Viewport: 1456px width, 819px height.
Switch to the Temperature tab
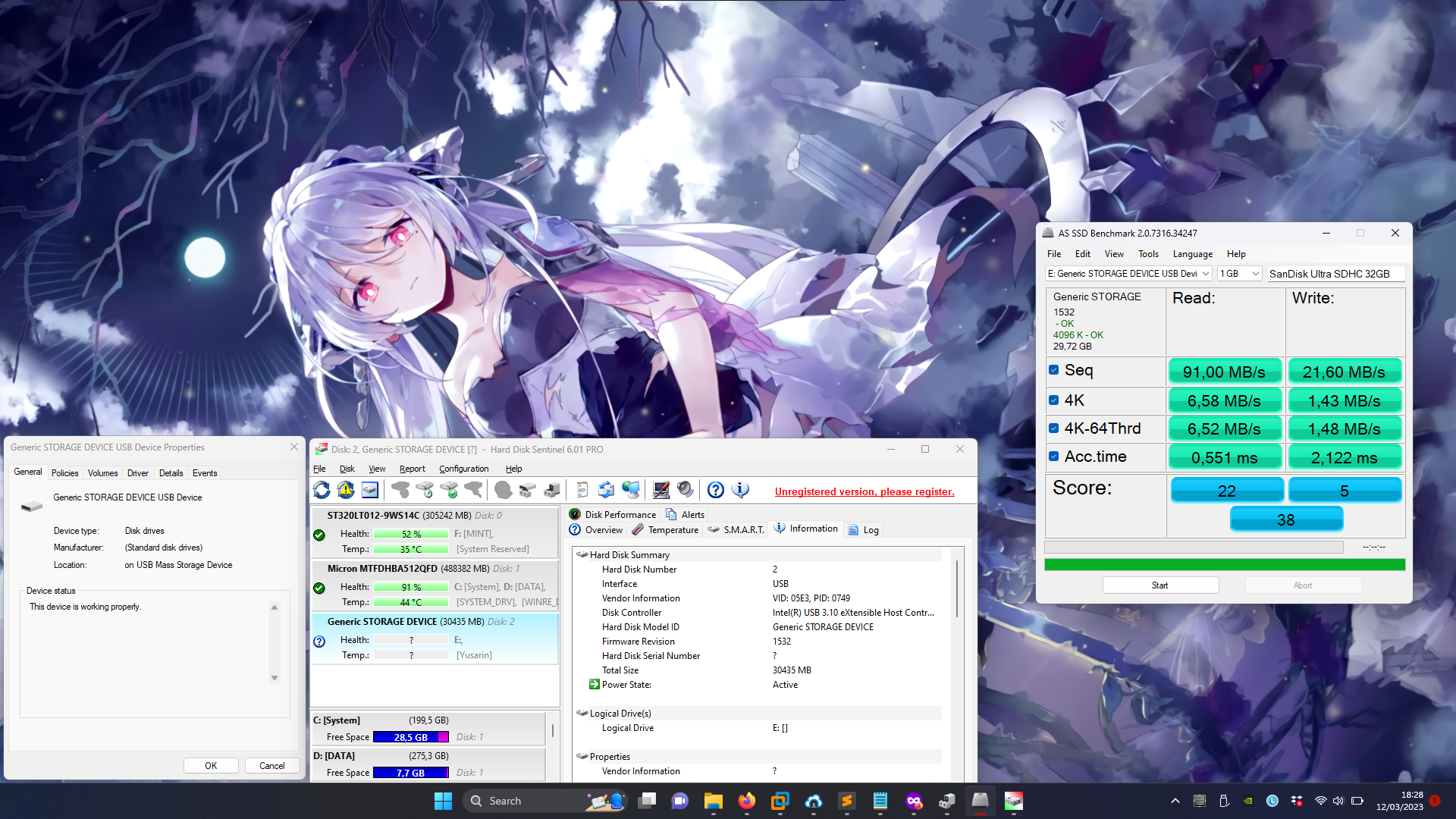point(665,530)
